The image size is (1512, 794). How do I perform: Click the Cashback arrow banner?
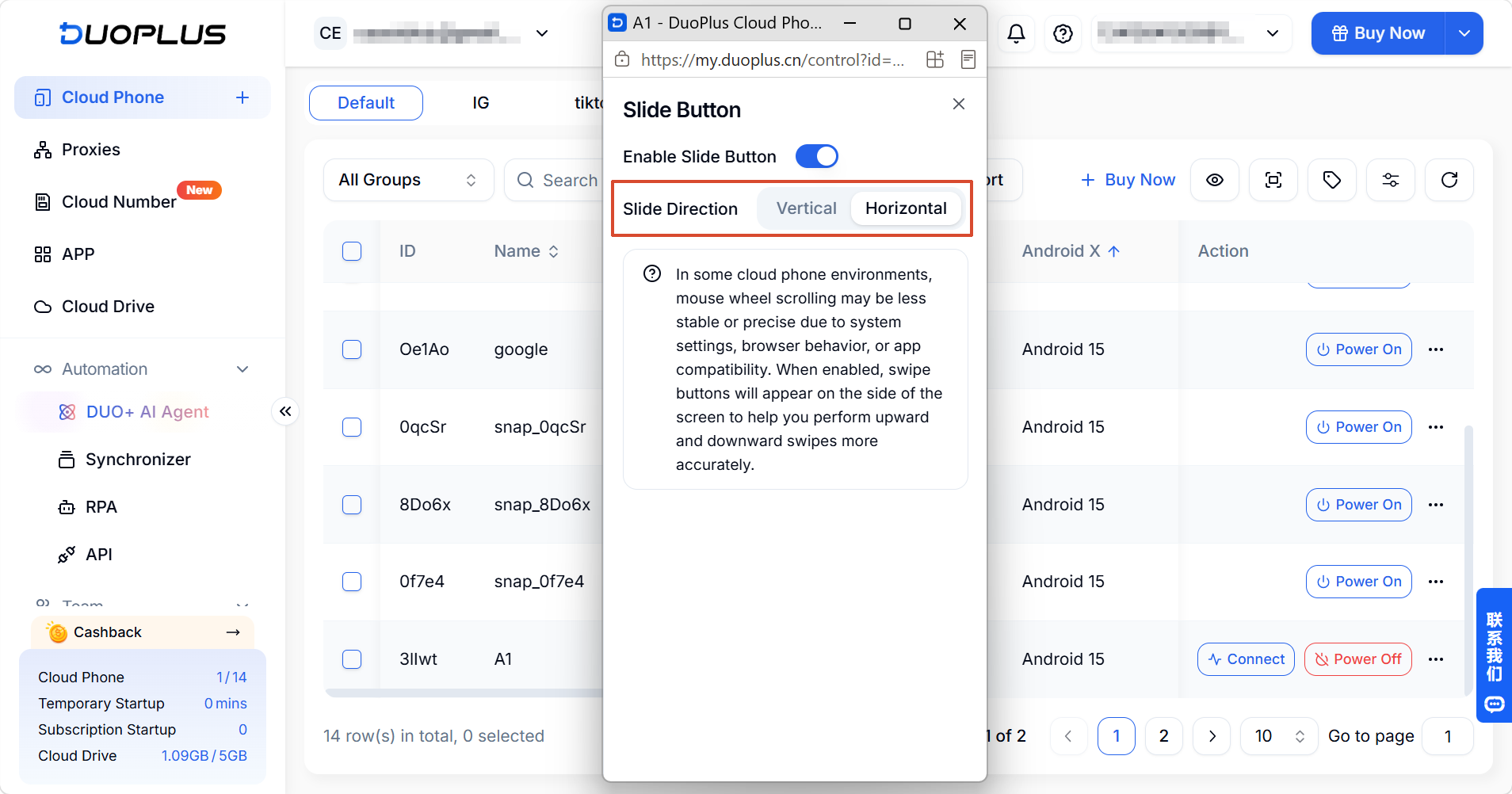(x=143, y=632)
